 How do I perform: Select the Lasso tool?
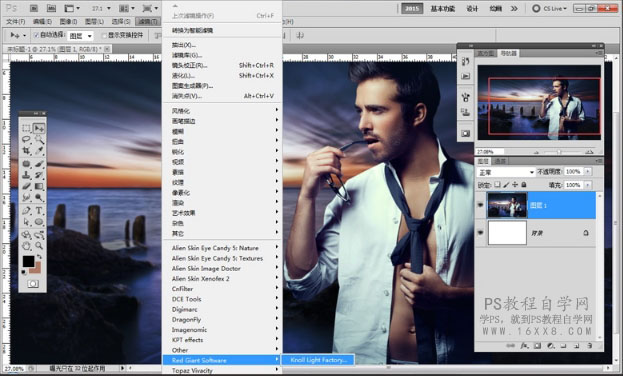click(x=27, y=140)
